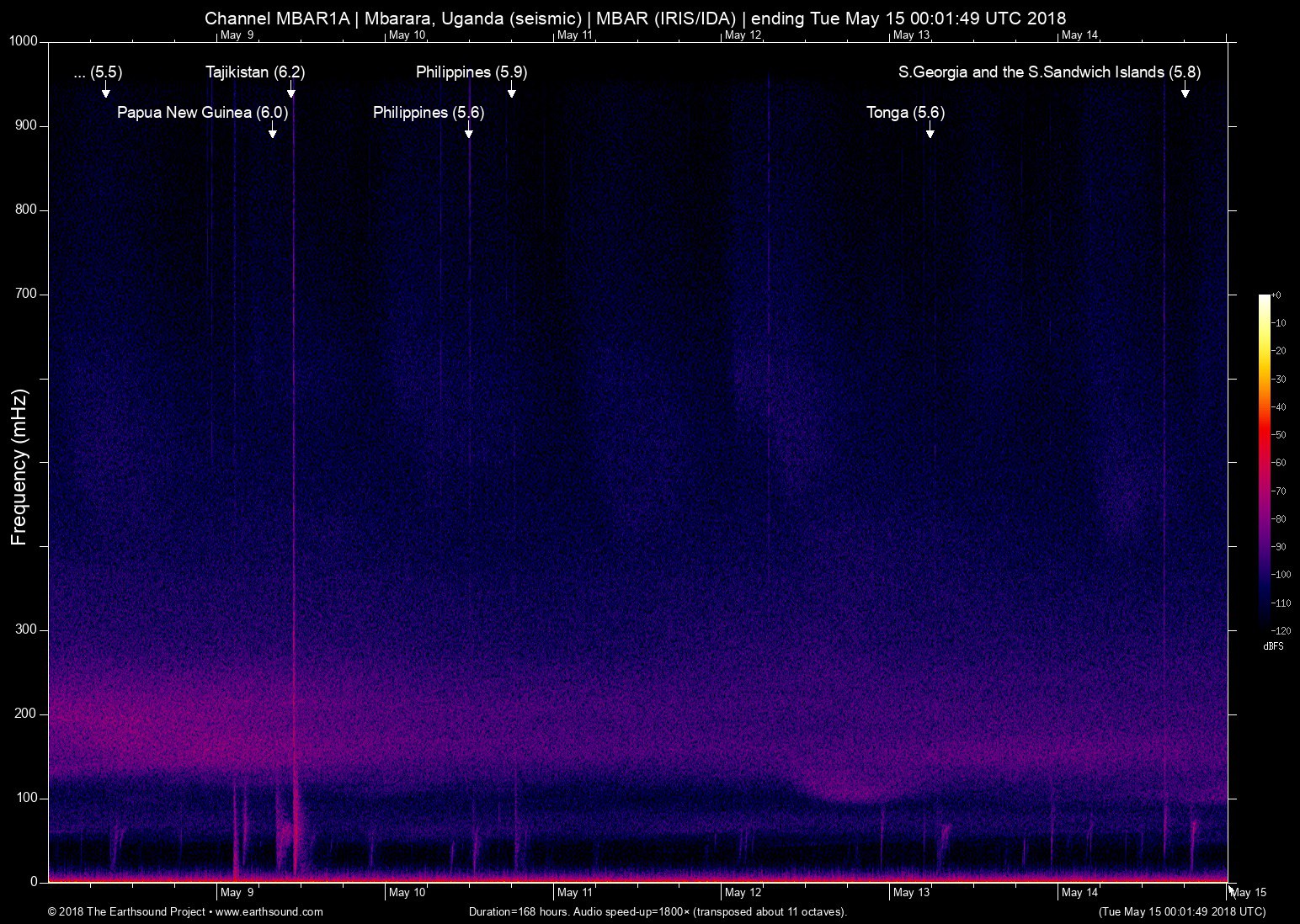1300x924 pixels.
Task: Select the Tajikistan (6.2) earthquake label
Action: (x=255, y=72)
